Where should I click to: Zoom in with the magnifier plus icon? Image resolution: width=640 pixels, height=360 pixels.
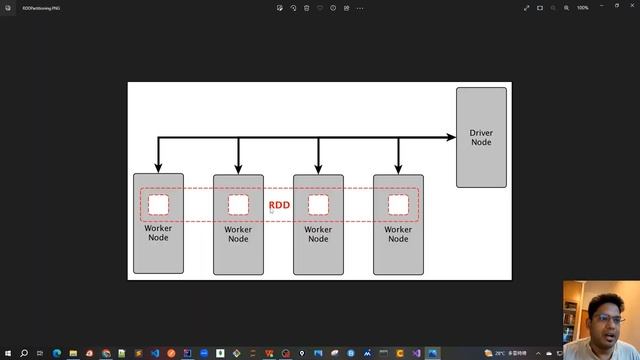pos(567,8)
